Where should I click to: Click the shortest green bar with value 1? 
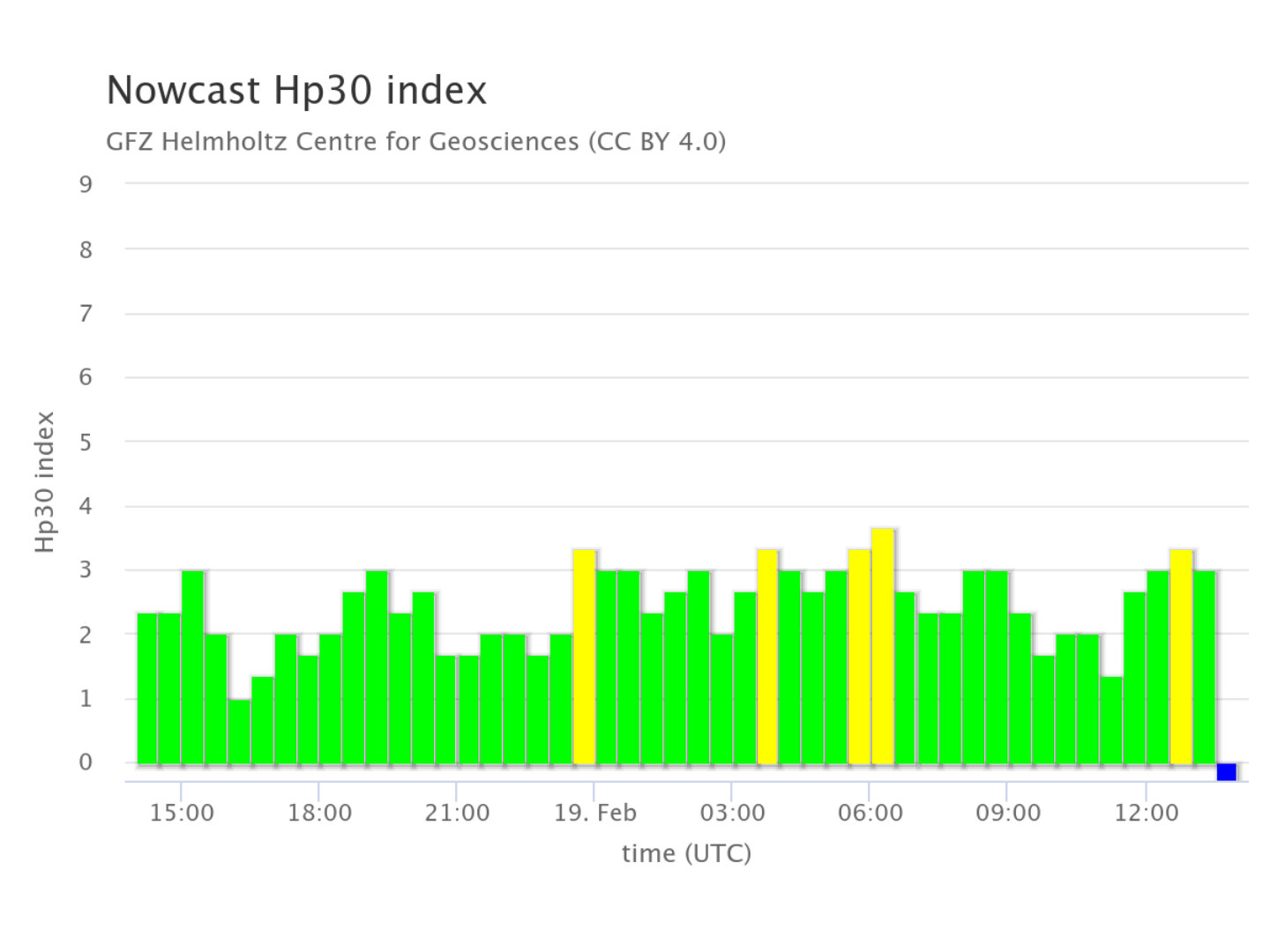click(239, 731)
